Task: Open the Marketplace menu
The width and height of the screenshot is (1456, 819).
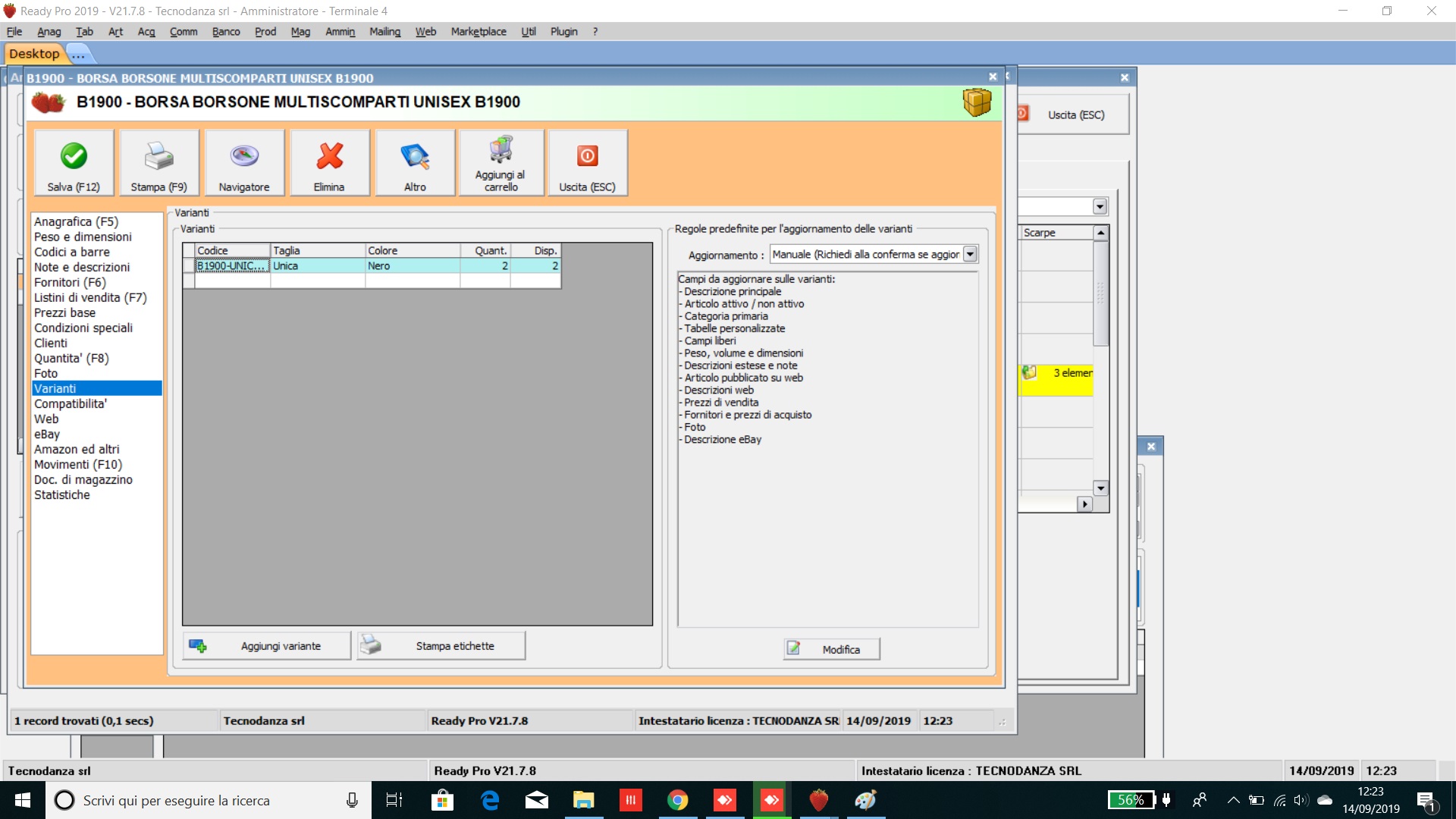Action: [x=478, y=32]
